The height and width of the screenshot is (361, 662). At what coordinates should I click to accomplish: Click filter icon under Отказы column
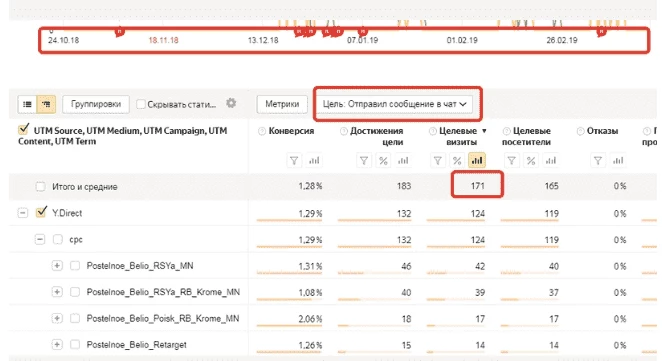(598, 160)
